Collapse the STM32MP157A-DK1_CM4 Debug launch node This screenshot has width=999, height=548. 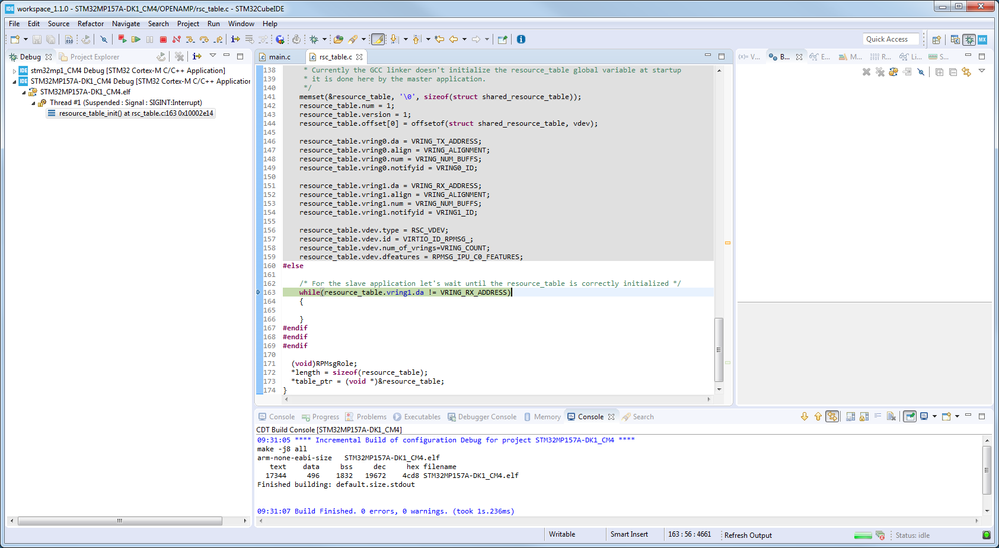(15, 82)
